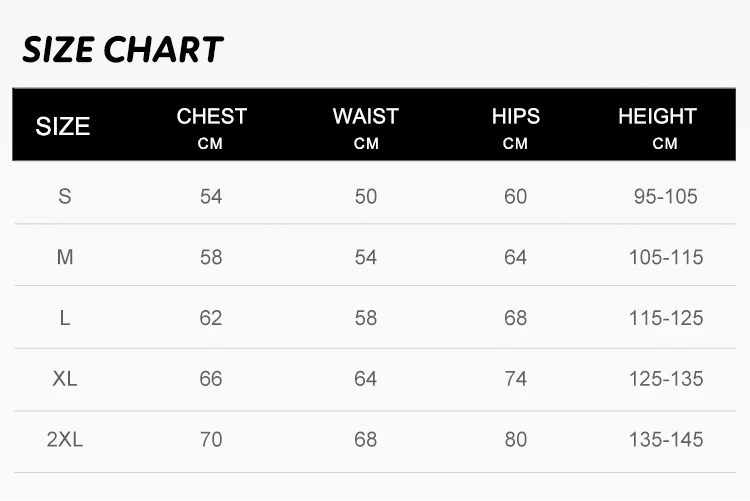This screenshot has height=501, width=750.
Task: Click height range 95-105 for S
Action: [665, 196]
